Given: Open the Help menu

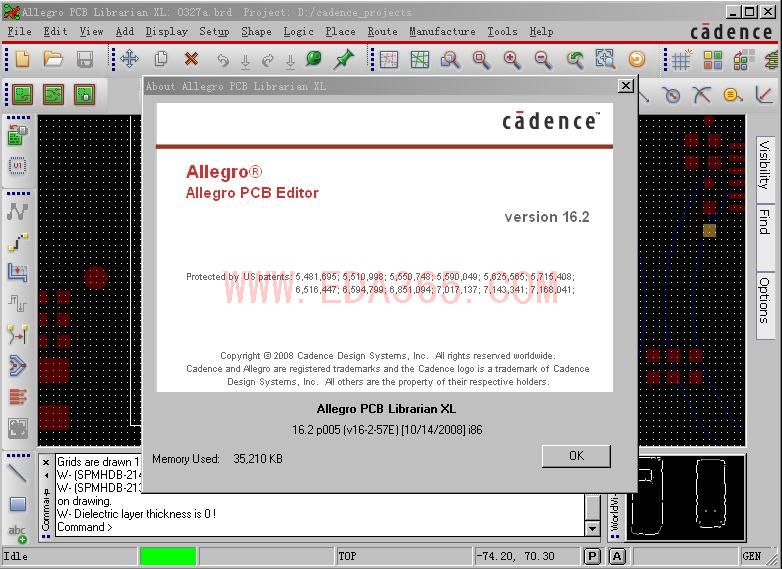Looking at the screenshot, I should (541, 31).
